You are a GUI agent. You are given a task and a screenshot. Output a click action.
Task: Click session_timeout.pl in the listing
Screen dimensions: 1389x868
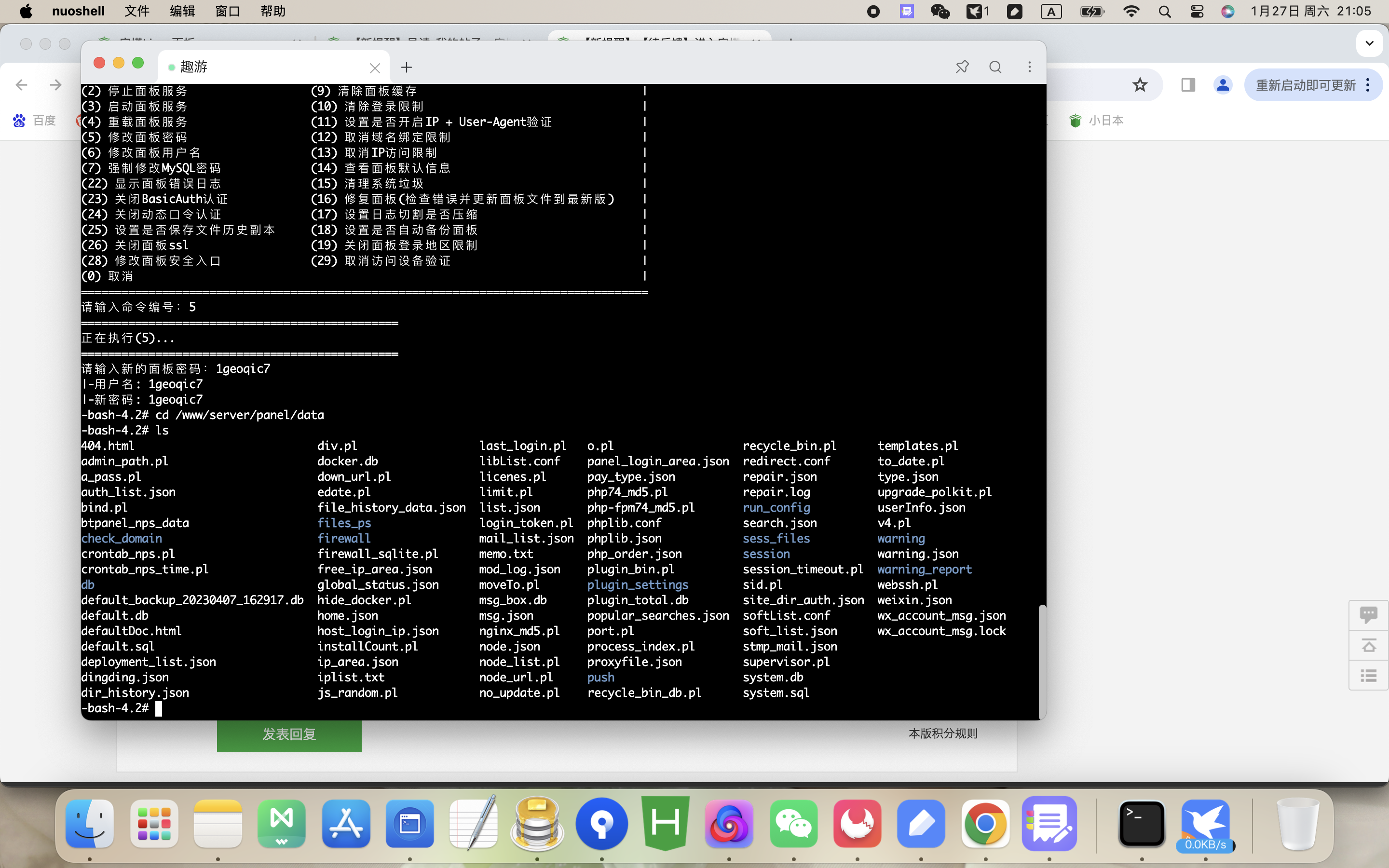click(803, 569)
